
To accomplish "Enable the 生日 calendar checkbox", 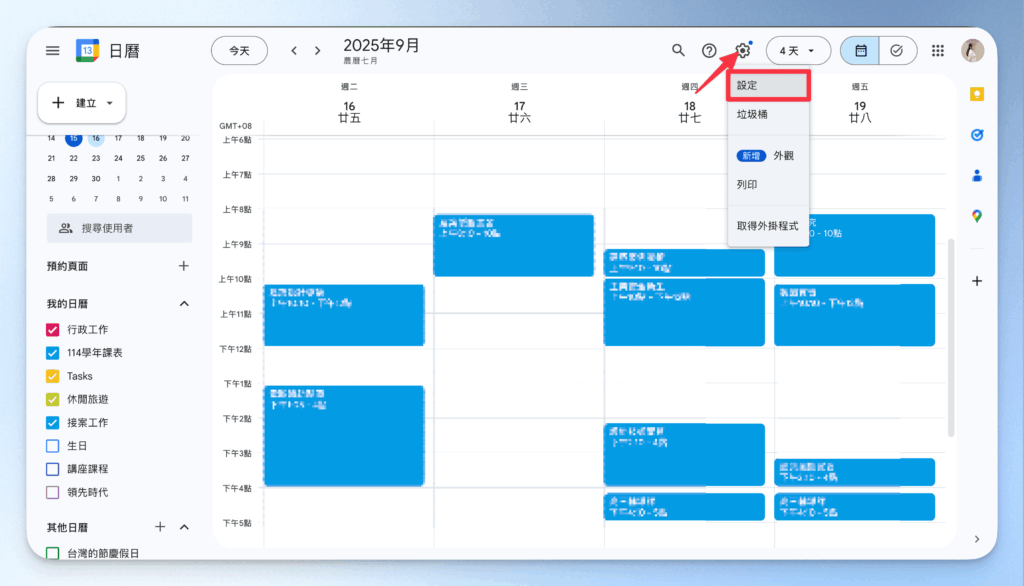I will pos(53,446).
